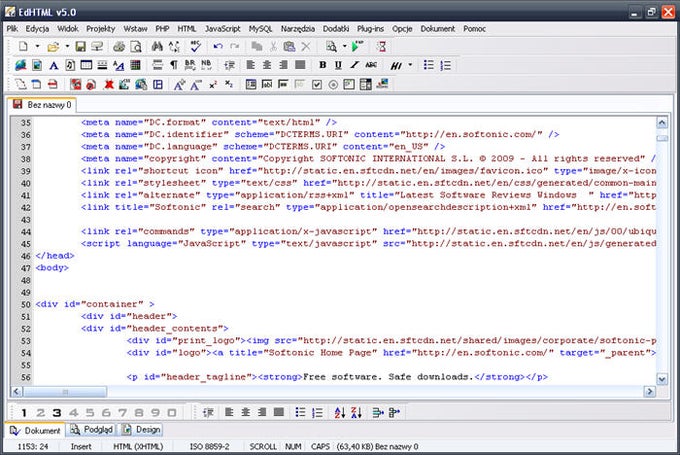Open dropdown arrow next to Open folder
The image size is (680, 455).
(x=67, y=46)
